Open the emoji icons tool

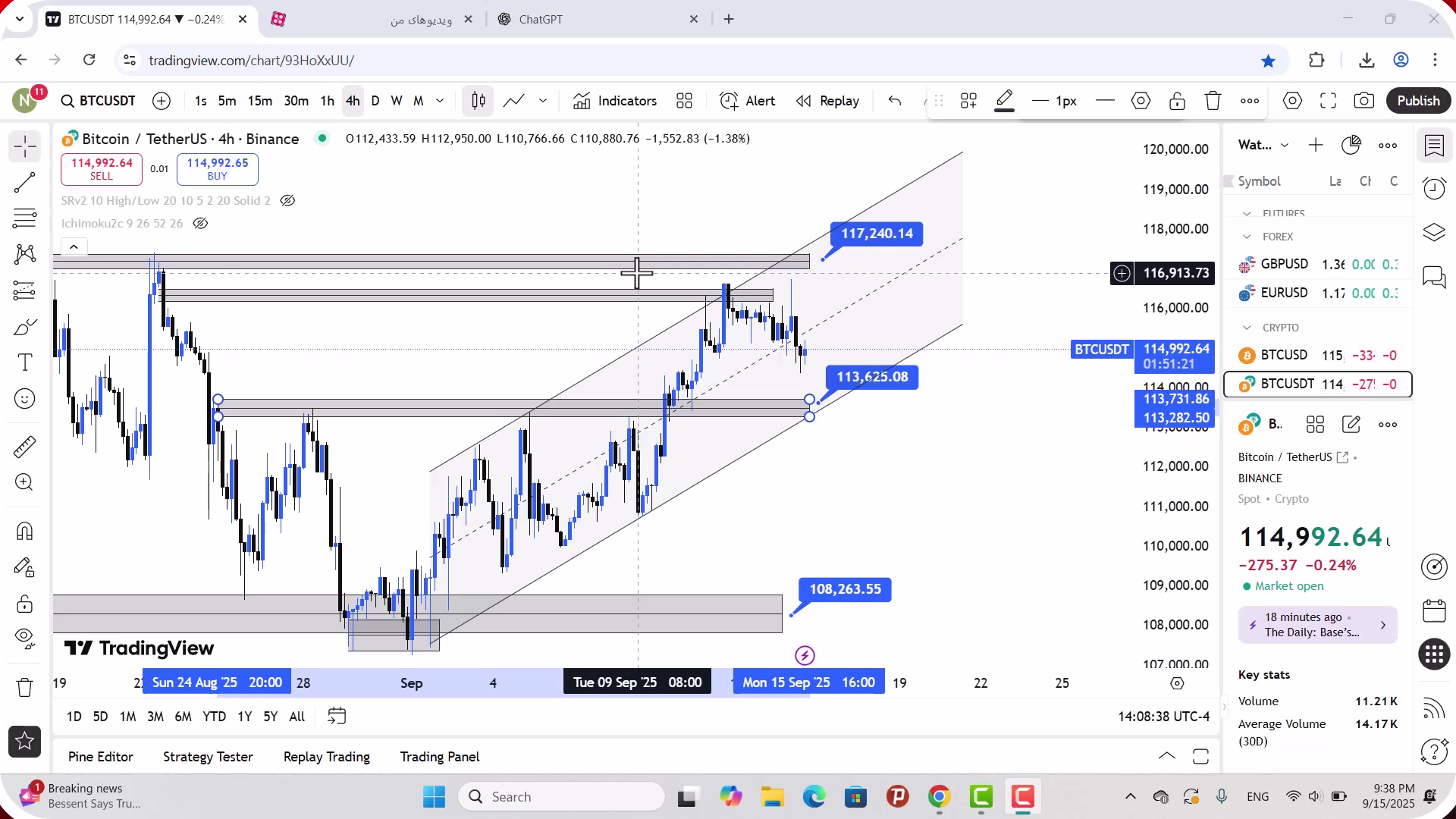pyautogui.click(x=24, y=399)
